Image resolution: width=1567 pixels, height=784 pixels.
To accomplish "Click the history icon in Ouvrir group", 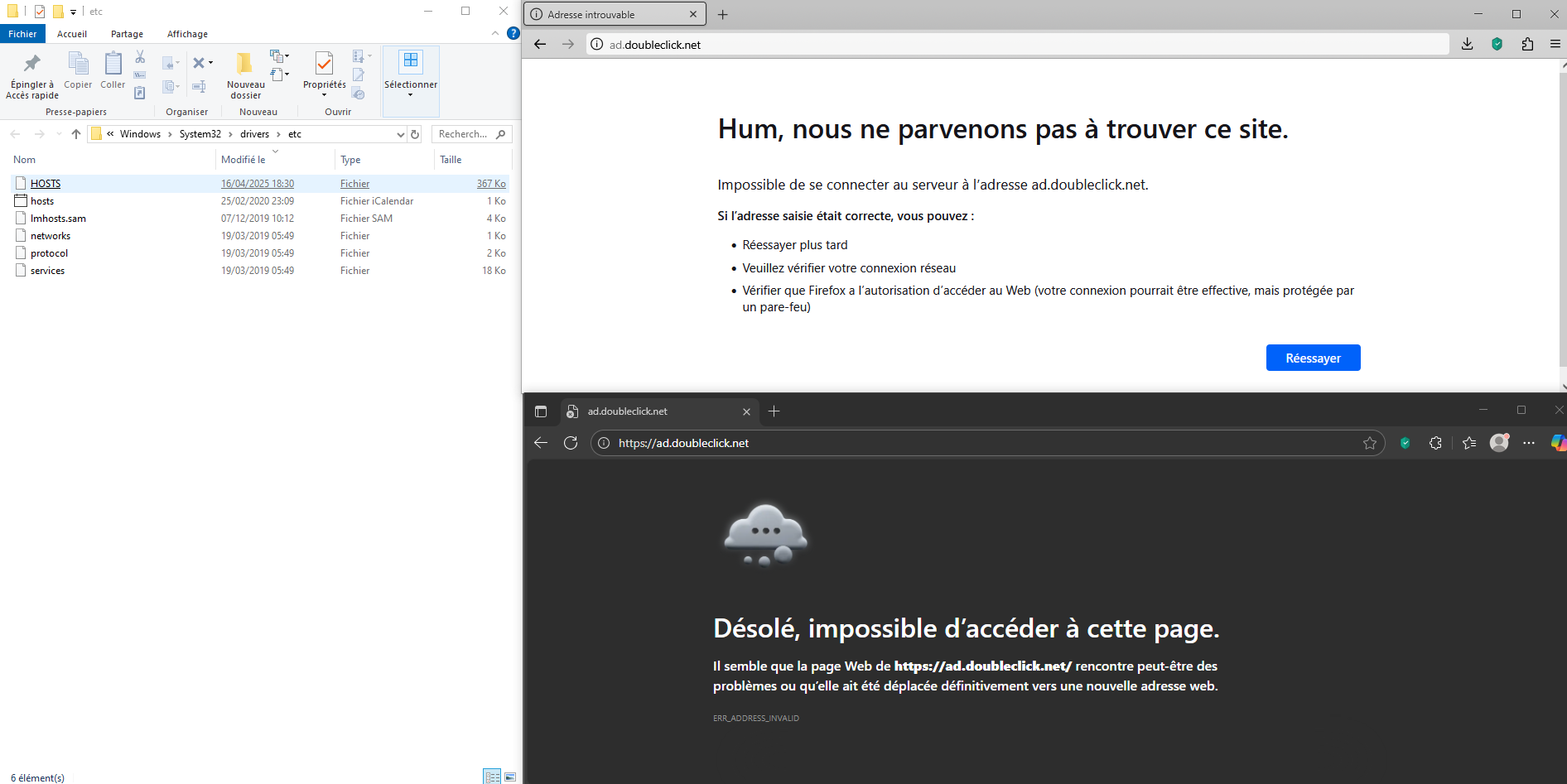I will click(x=359, y=94).
